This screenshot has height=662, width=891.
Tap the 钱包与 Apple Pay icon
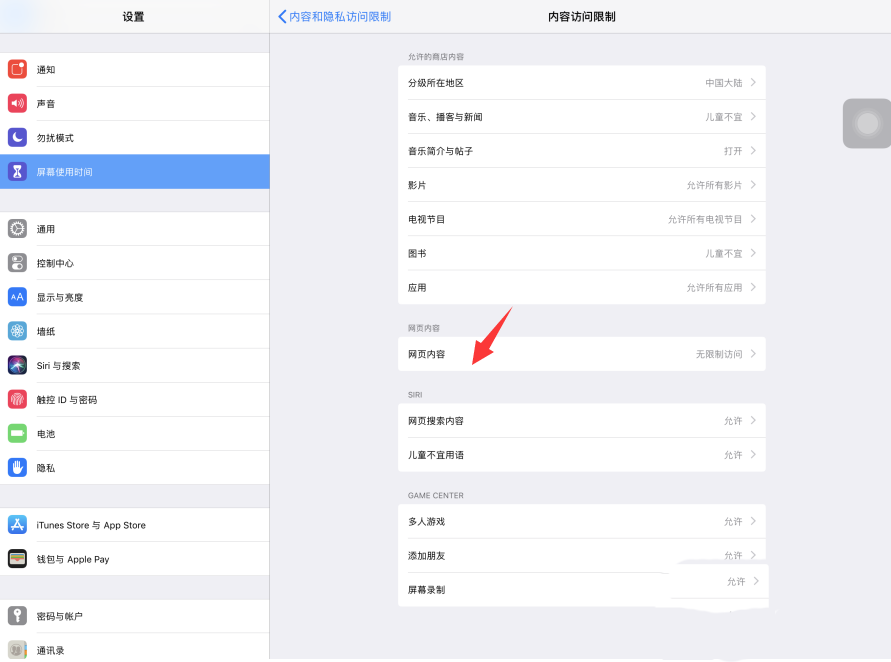coord(17,559)
